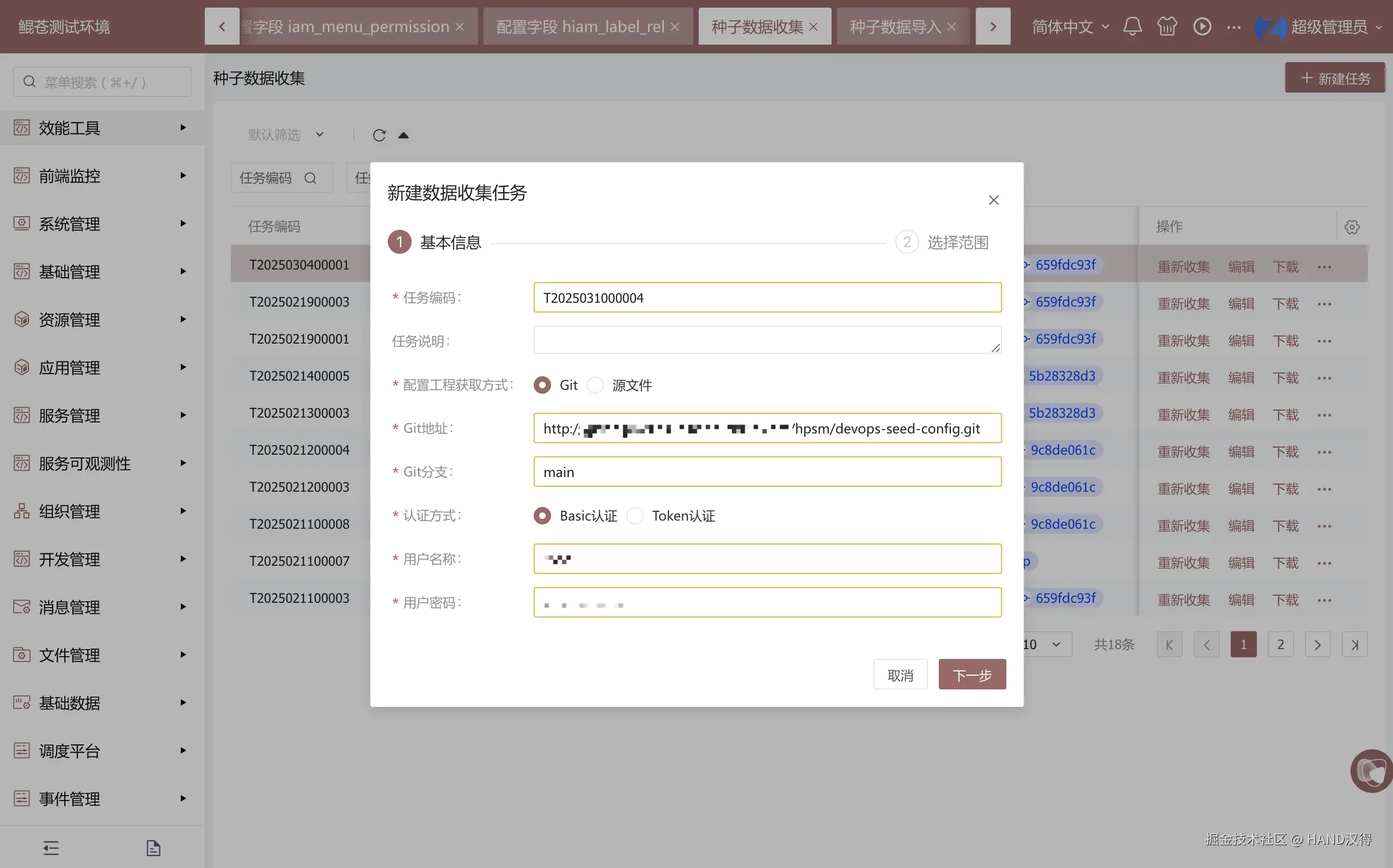Image resolution: width=1393 pixels, height=868 pixels.
Task: Click the play circle icon in header
Action: pos(1202,26)
